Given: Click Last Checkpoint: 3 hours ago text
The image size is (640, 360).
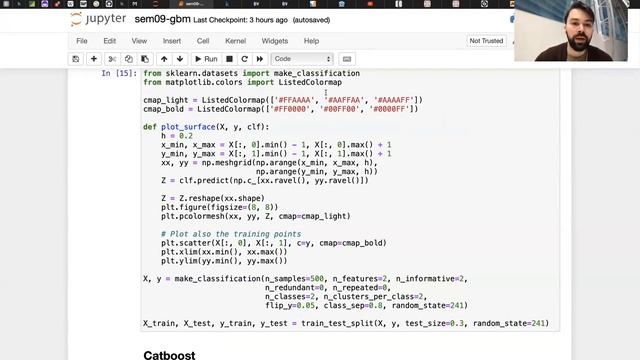Looking at the screenshot, I should click(240, 20).
